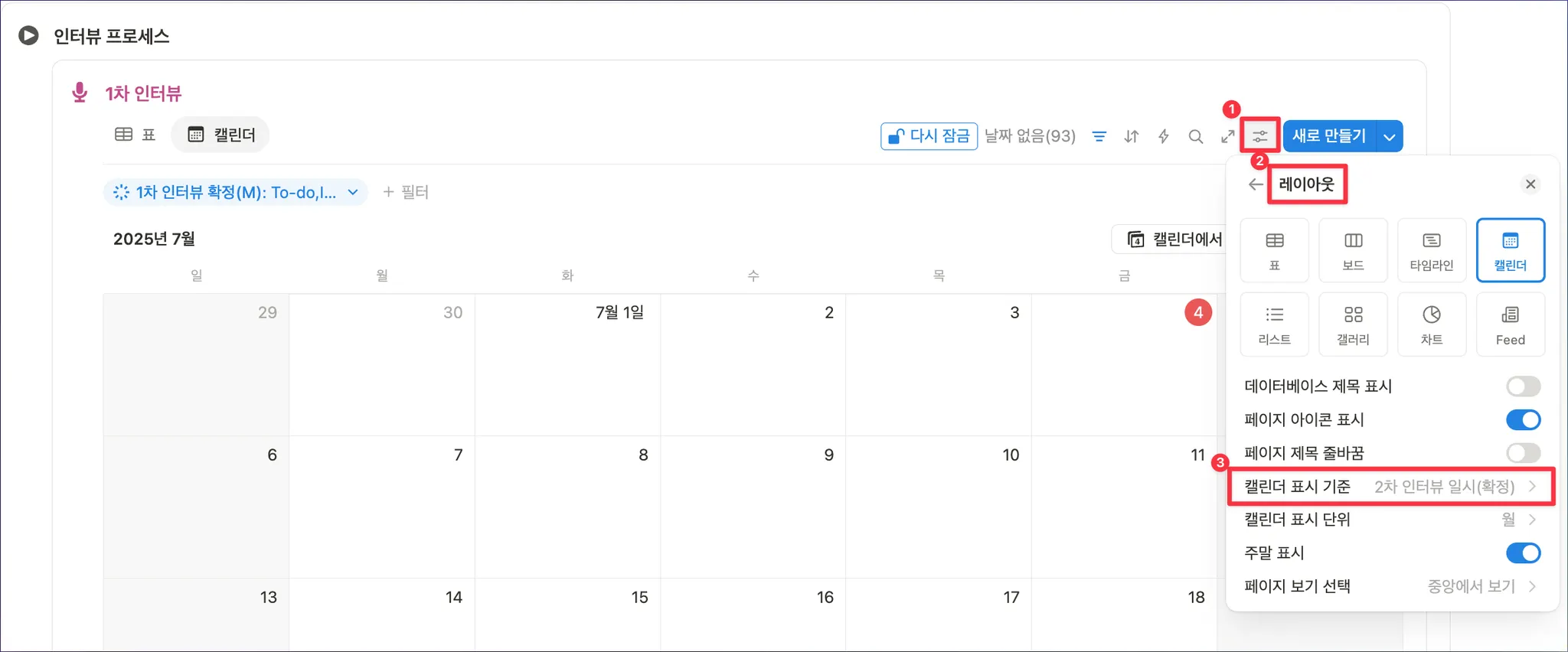This screenshot has width=1568, height=652.
Task: Open automations via the lightning bolt icon
Action: pos(1163,136)
